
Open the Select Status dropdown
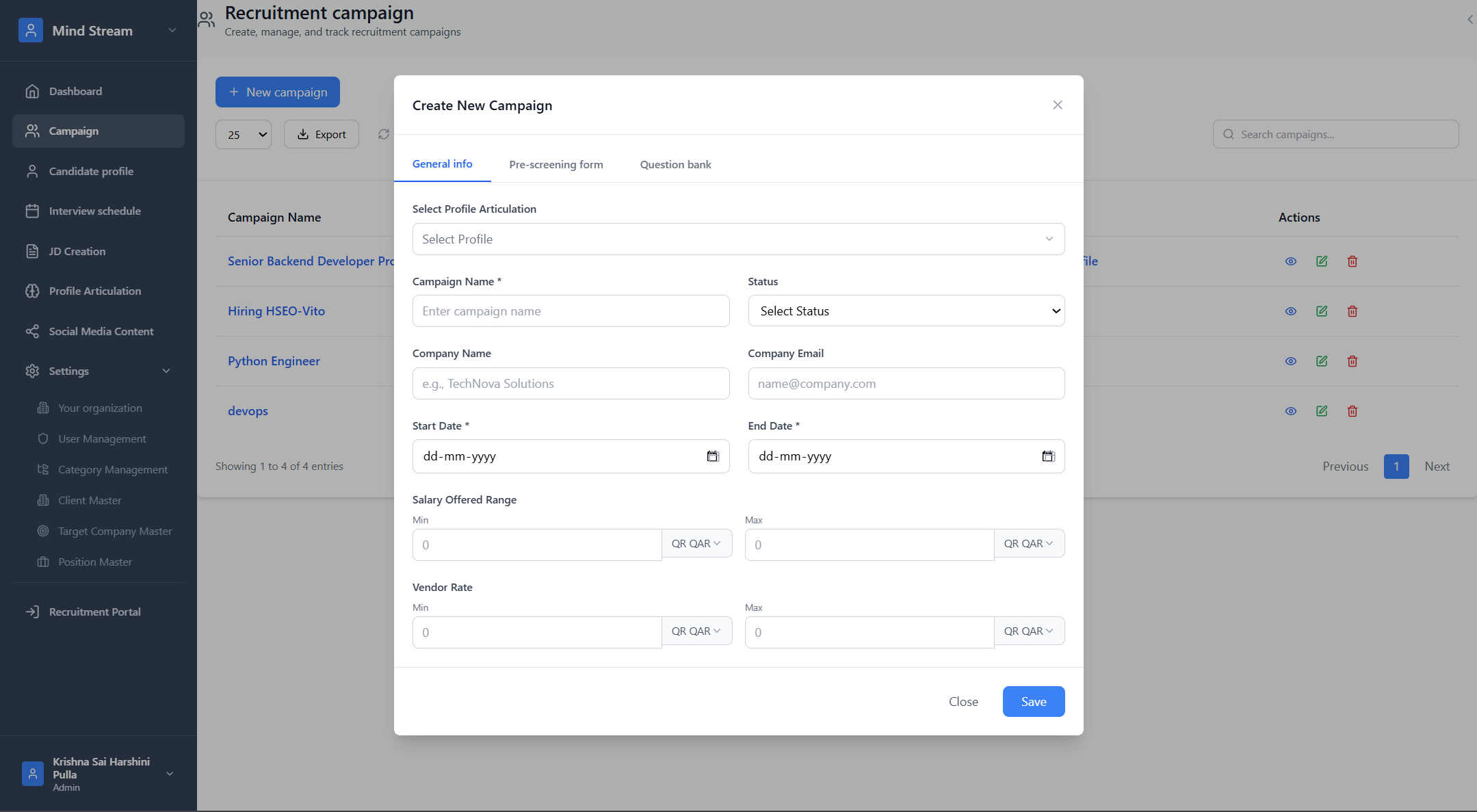(906, 311)
